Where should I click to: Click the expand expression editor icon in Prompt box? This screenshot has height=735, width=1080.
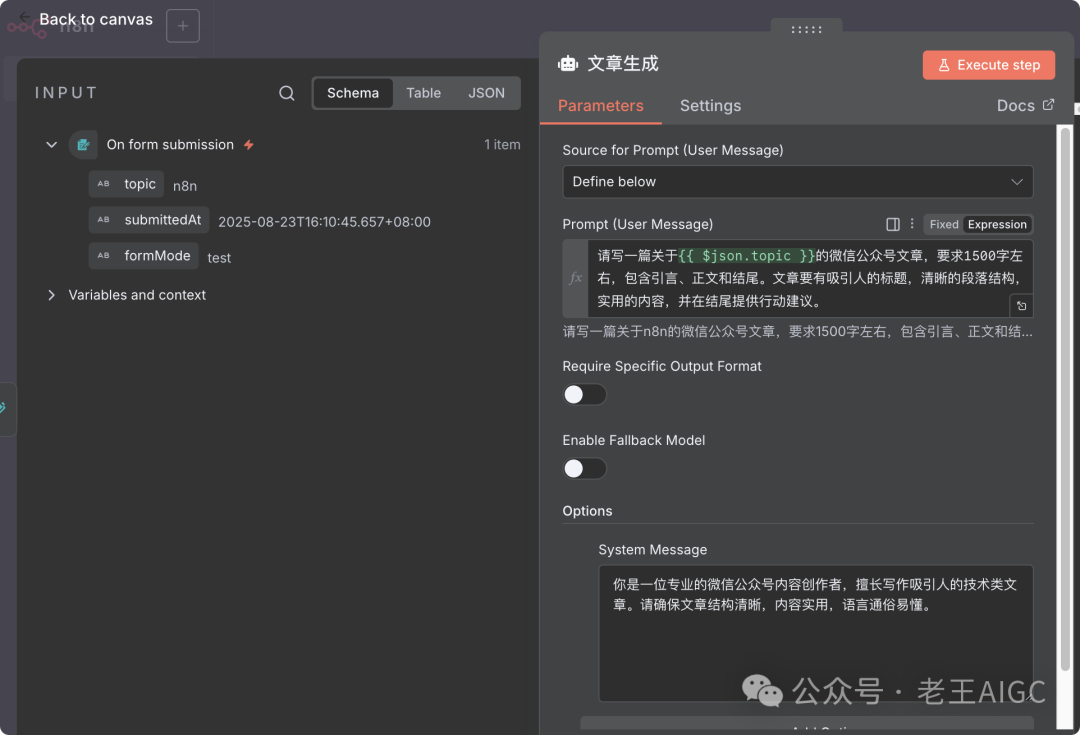1021,303
